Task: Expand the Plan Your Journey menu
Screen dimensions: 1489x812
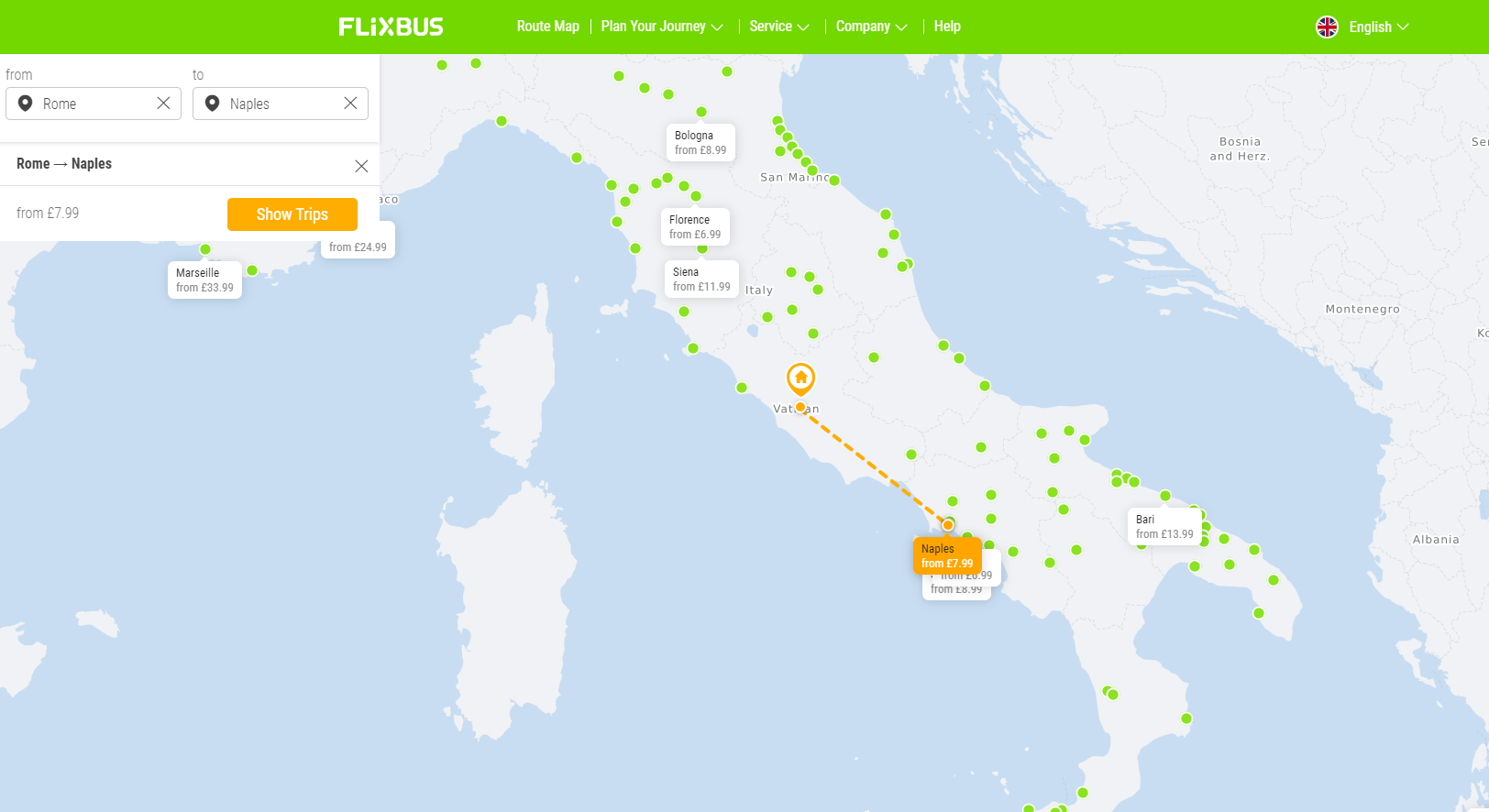Action: click(x=662, y=27)
